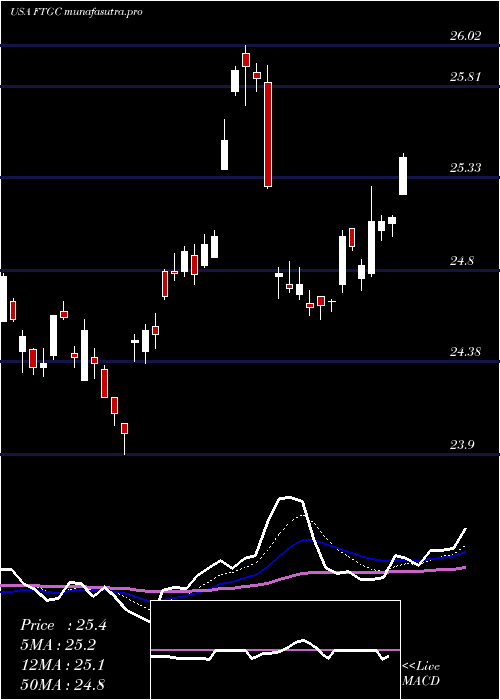The image size is (500, 700).
Task: Click the MACD inset chart panel
Action: click(275, 650)
